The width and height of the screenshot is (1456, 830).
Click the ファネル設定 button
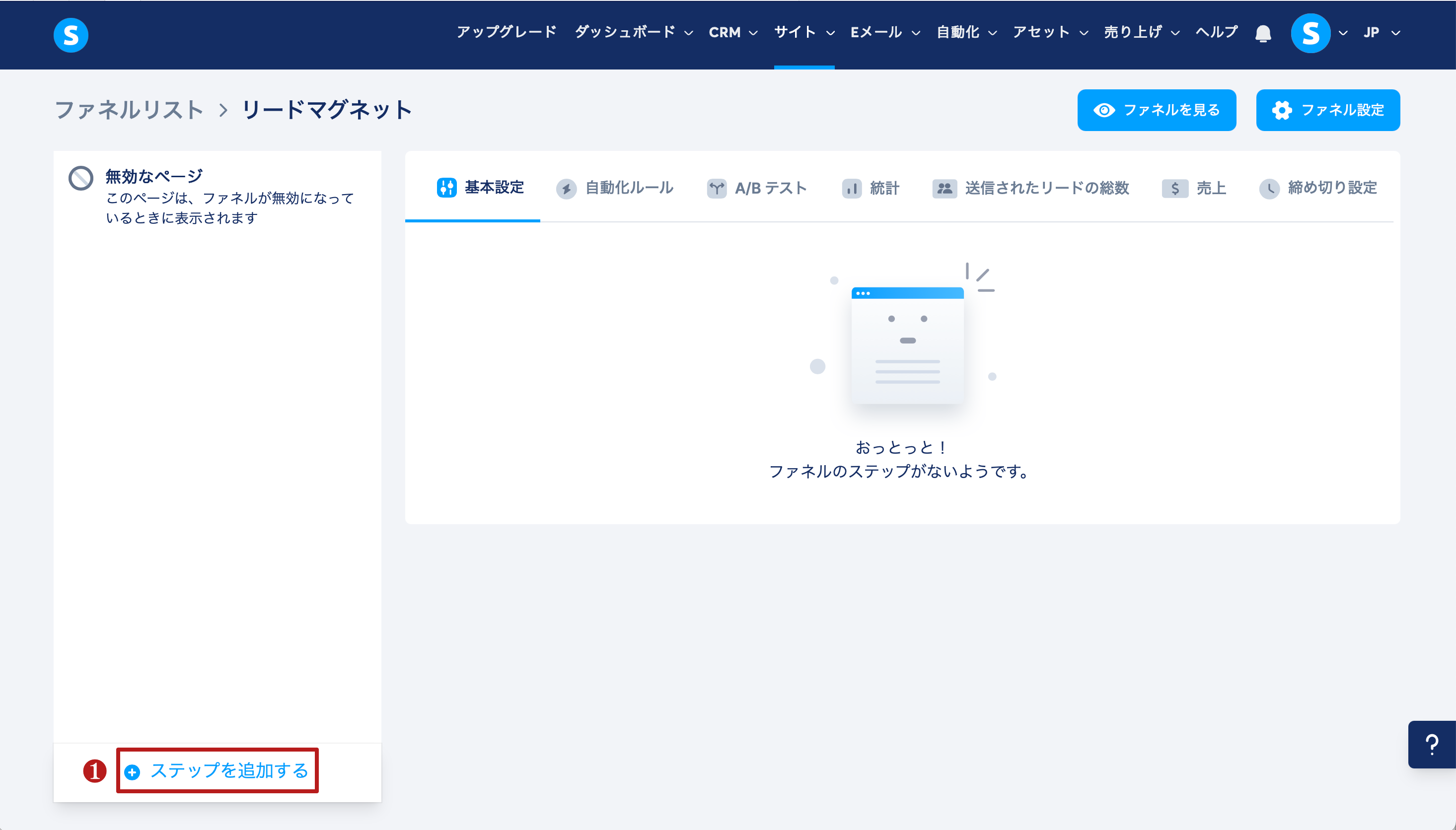[1328, 110]
